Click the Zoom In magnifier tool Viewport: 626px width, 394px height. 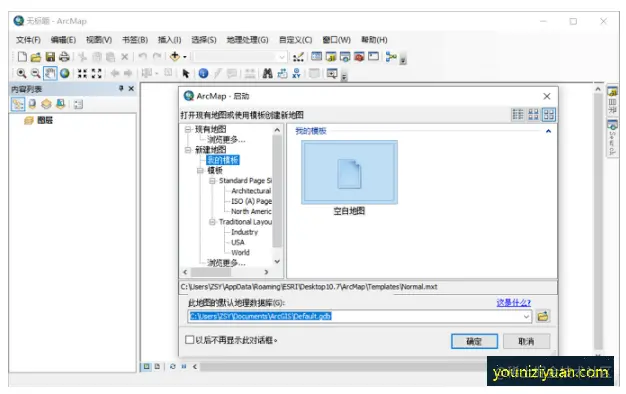pyautogui.click(x=22, y=73)
